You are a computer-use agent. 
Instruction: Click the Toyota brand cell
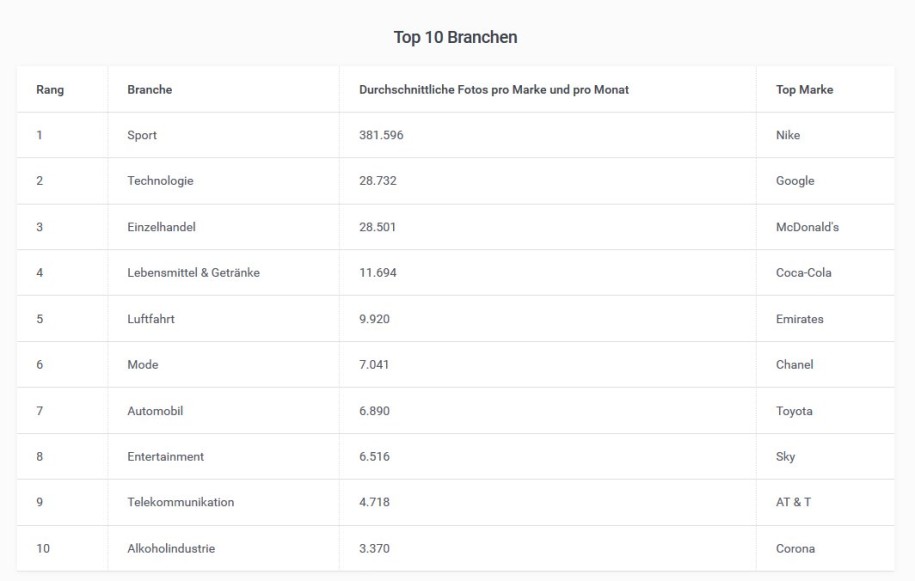click(x=794, y=411)
